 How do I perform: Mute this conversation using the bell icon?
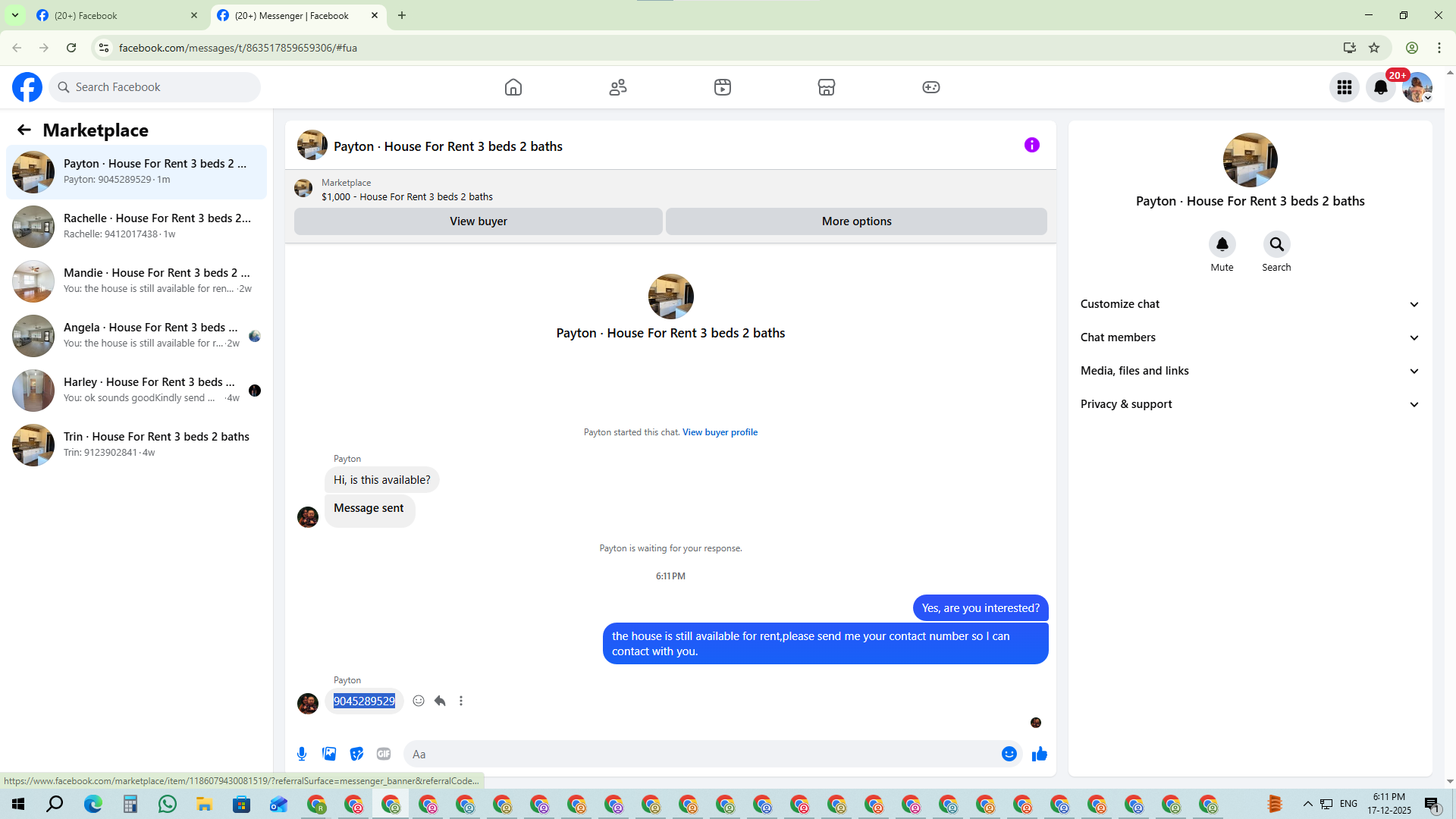pos(1222,244)
